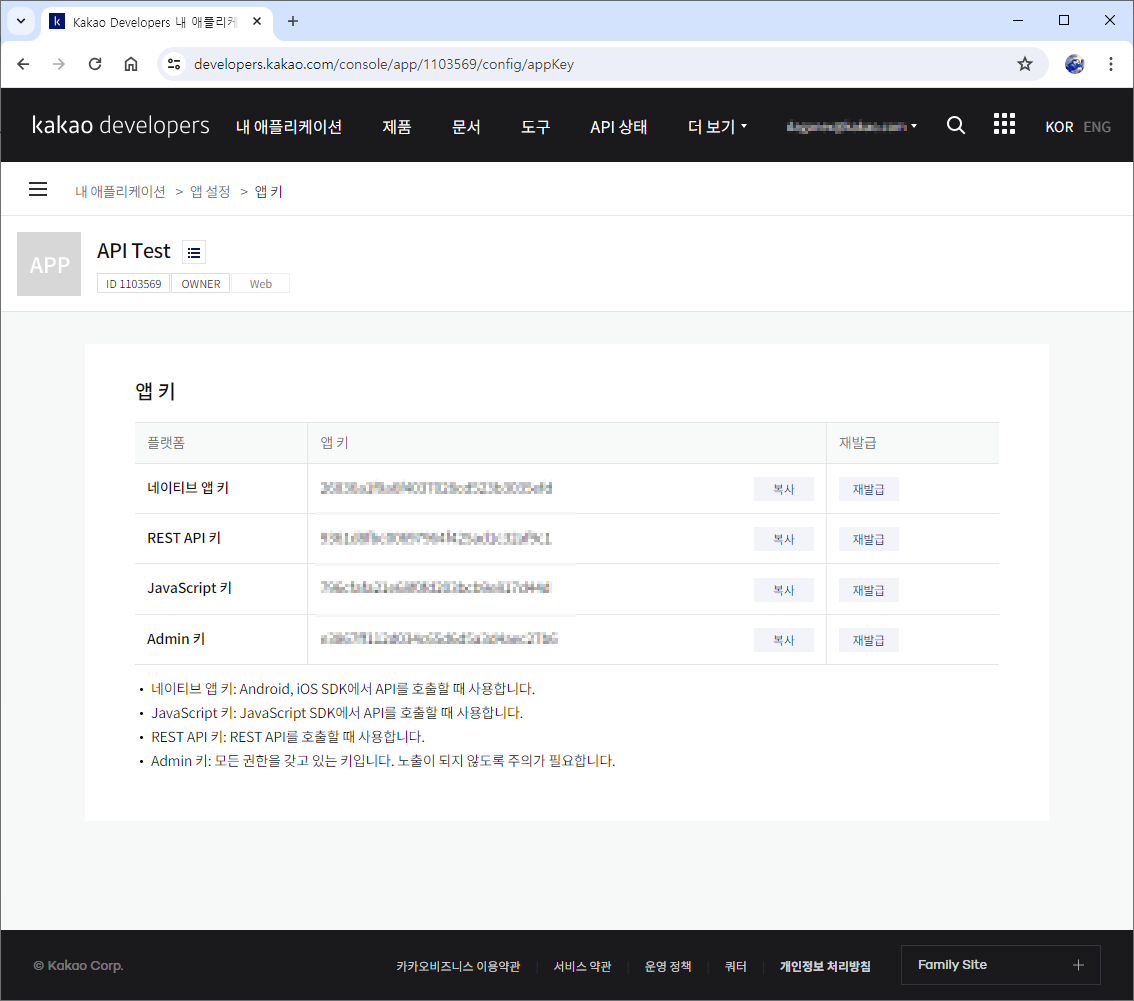Reissue the REST API 키
Image resolution: width=1134 pixels, height=1001 pixels.
(869, 539)
